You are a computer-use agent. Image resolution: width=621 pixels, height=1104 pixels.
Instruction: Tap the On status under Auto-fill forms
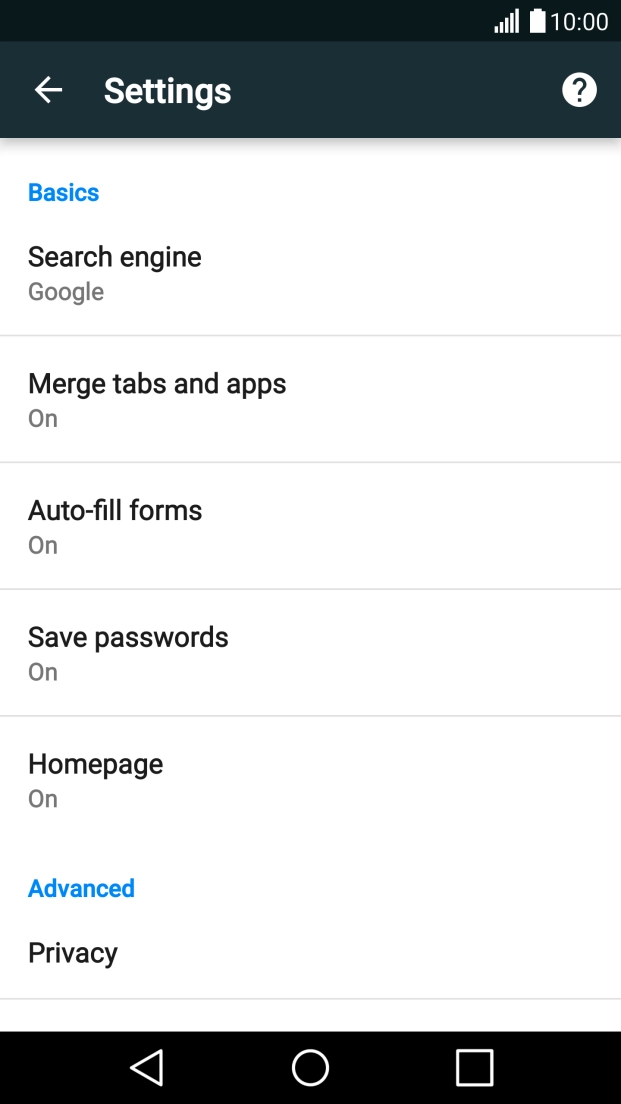43,545
